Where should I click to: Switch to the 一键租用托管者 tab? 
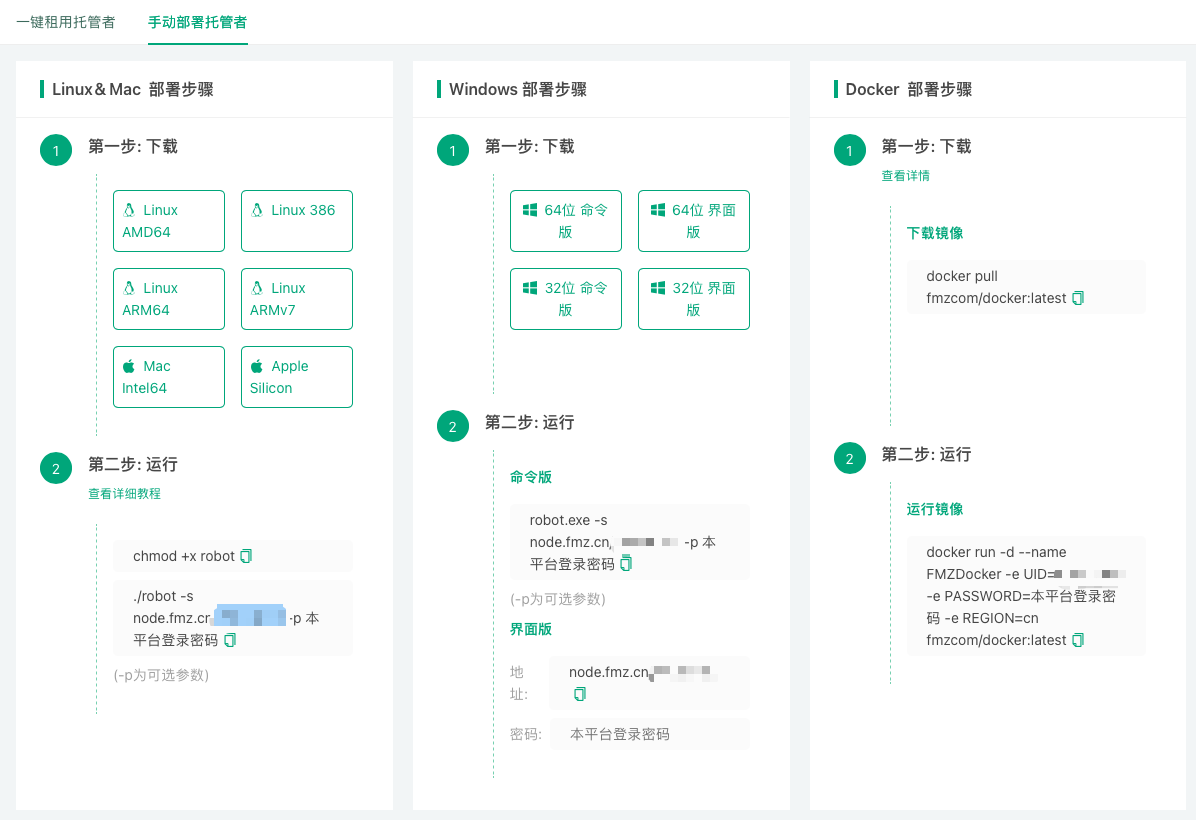point(64,22)
